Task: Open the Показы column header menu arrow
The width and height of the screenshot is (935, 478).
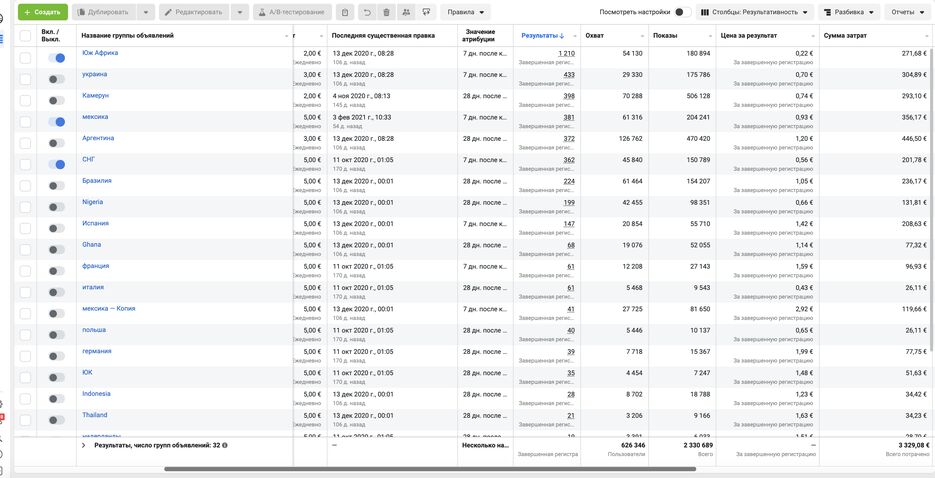Action: 710,36
